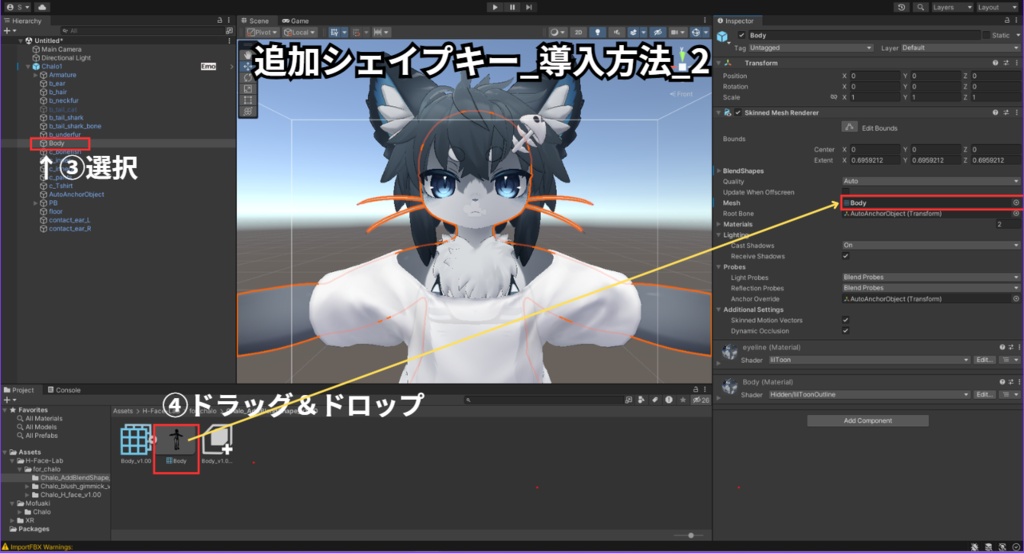Screen dimensions: 1024x554
Task: Open the Layers dropdown
Action: click(x=951, y=7)
